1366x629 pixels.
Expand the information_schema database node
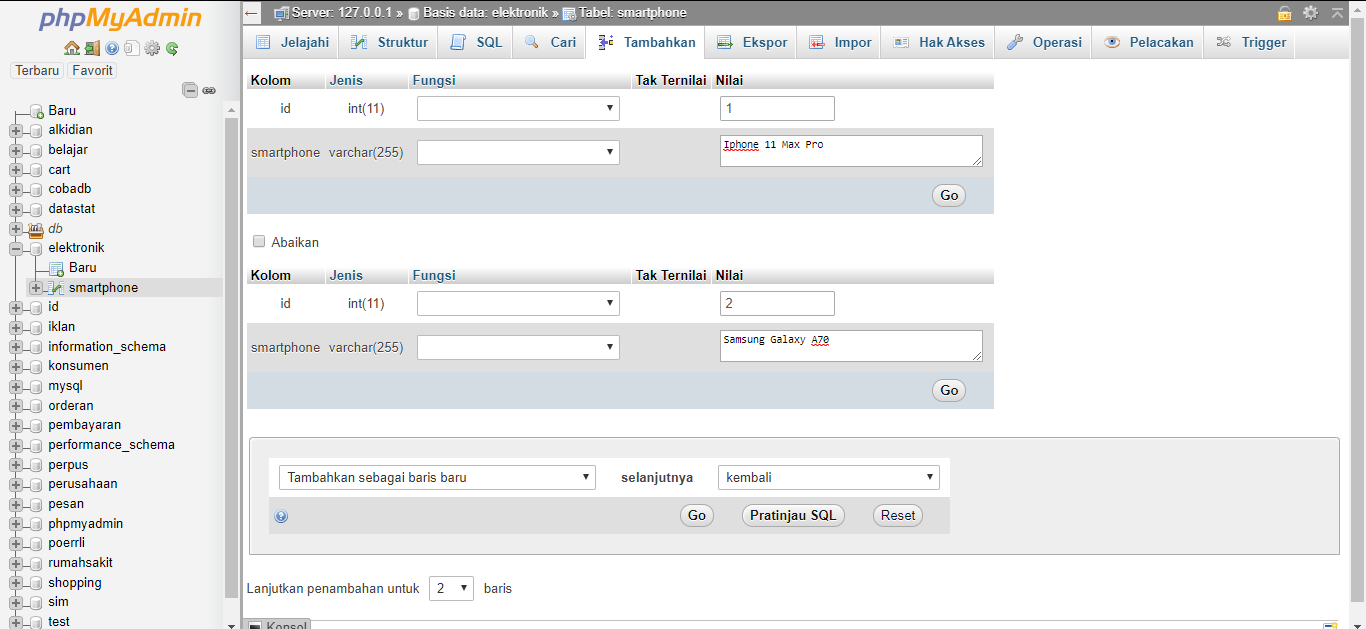click(16, 347)
